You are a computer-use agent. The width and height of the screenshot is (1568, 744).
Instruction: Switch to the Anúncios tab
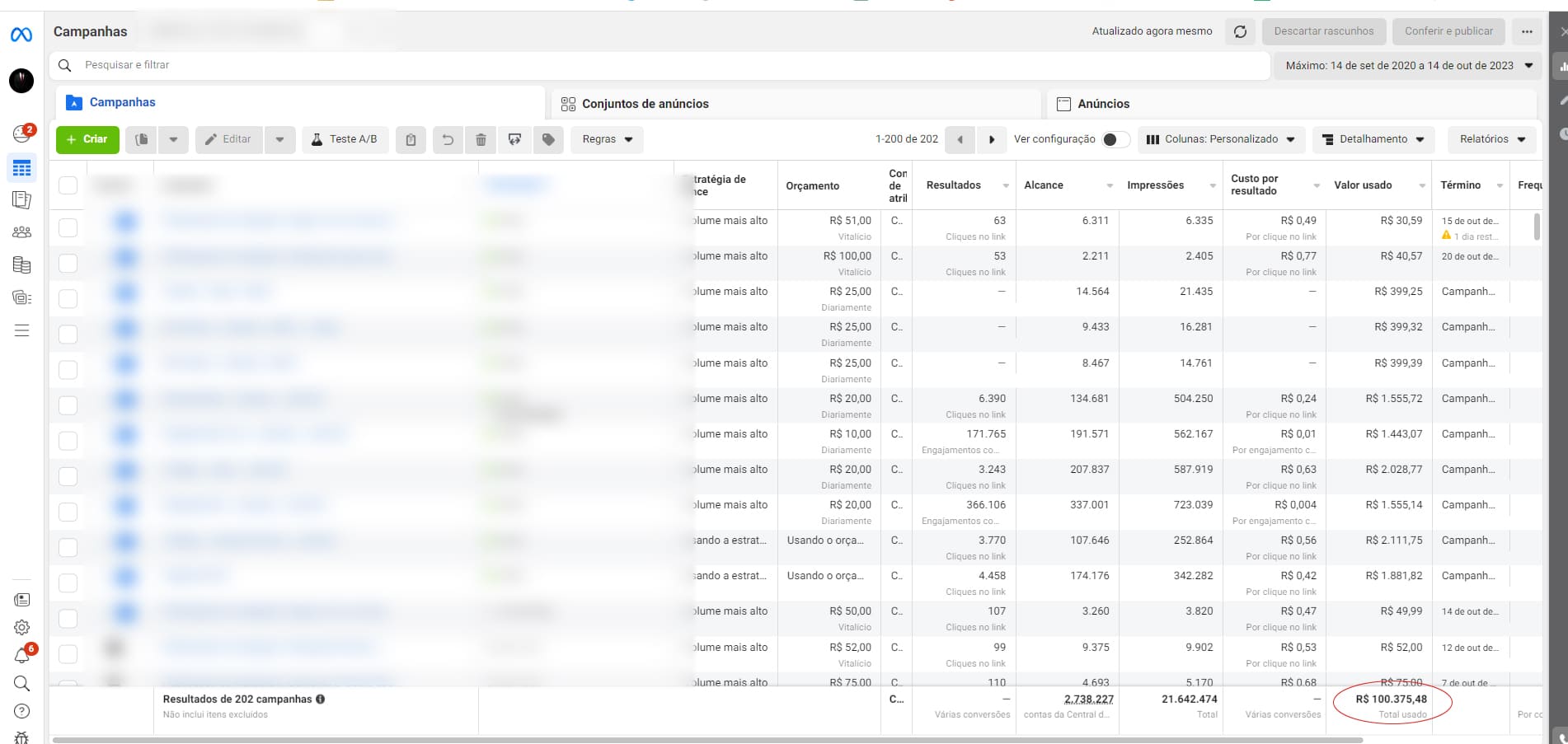[x=1103, y=104]
